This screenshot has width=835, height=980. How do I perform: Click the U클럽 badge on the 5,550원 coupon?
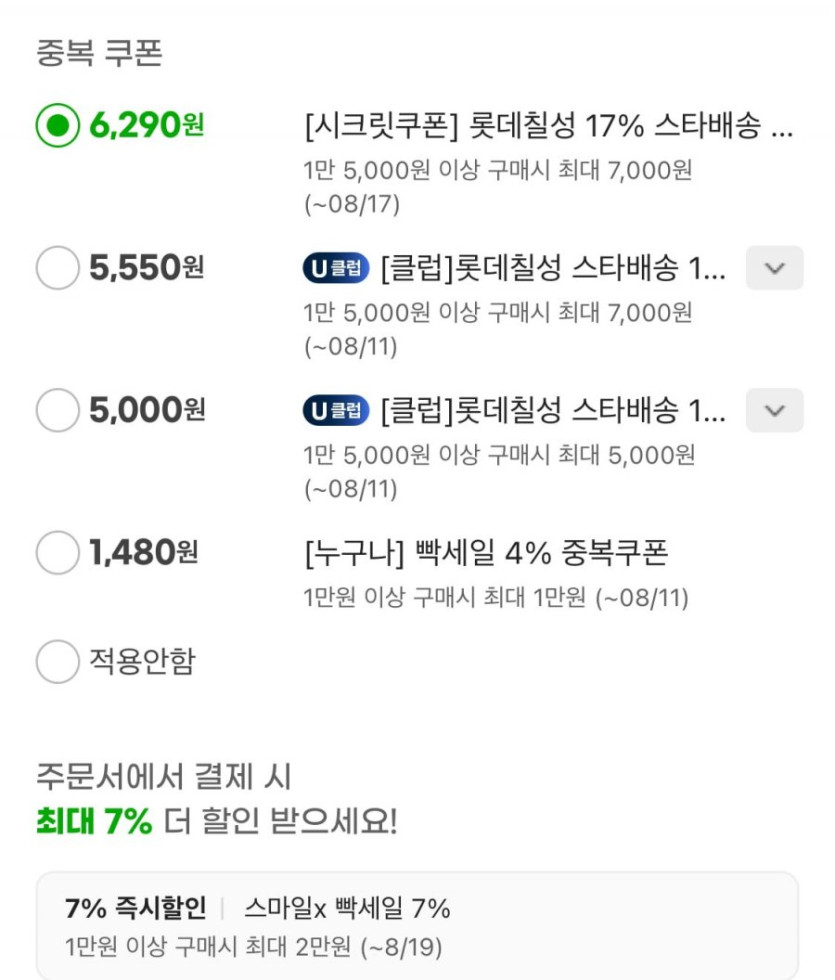point(336,268)
